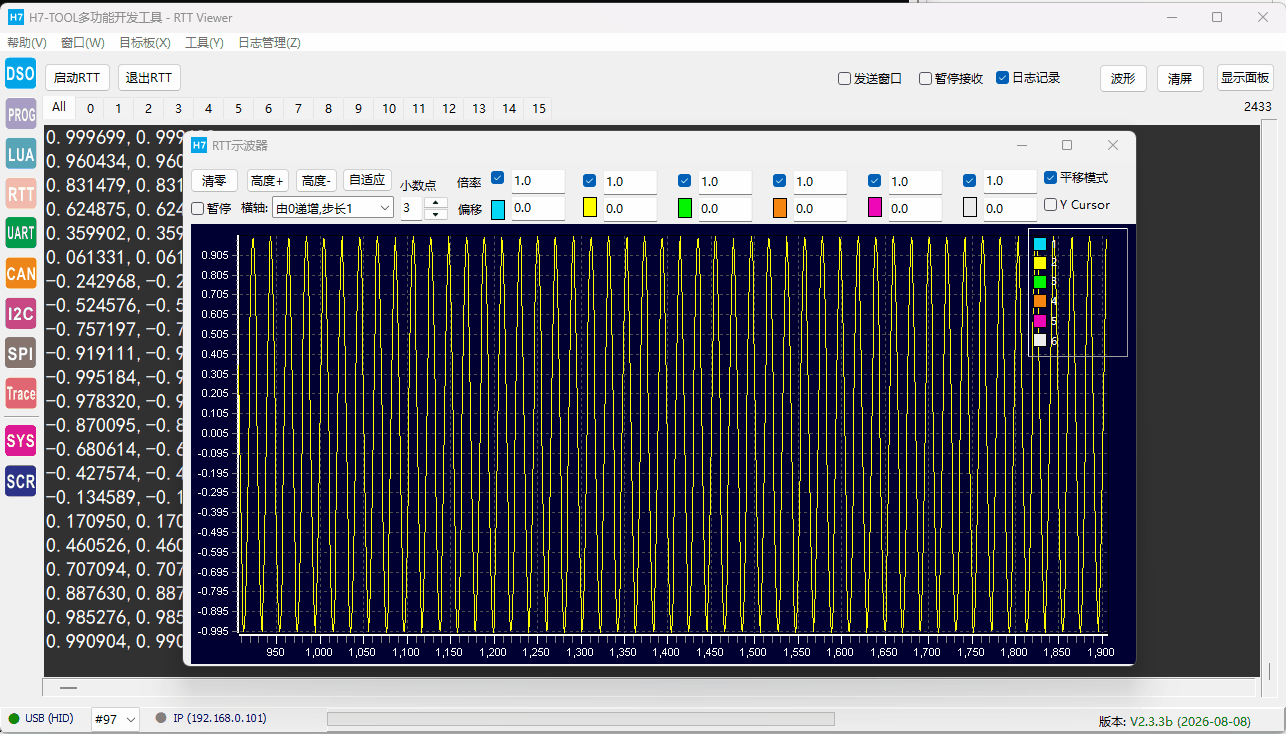Uncheck the magenta channel enable checkbox

pos(875,180)
